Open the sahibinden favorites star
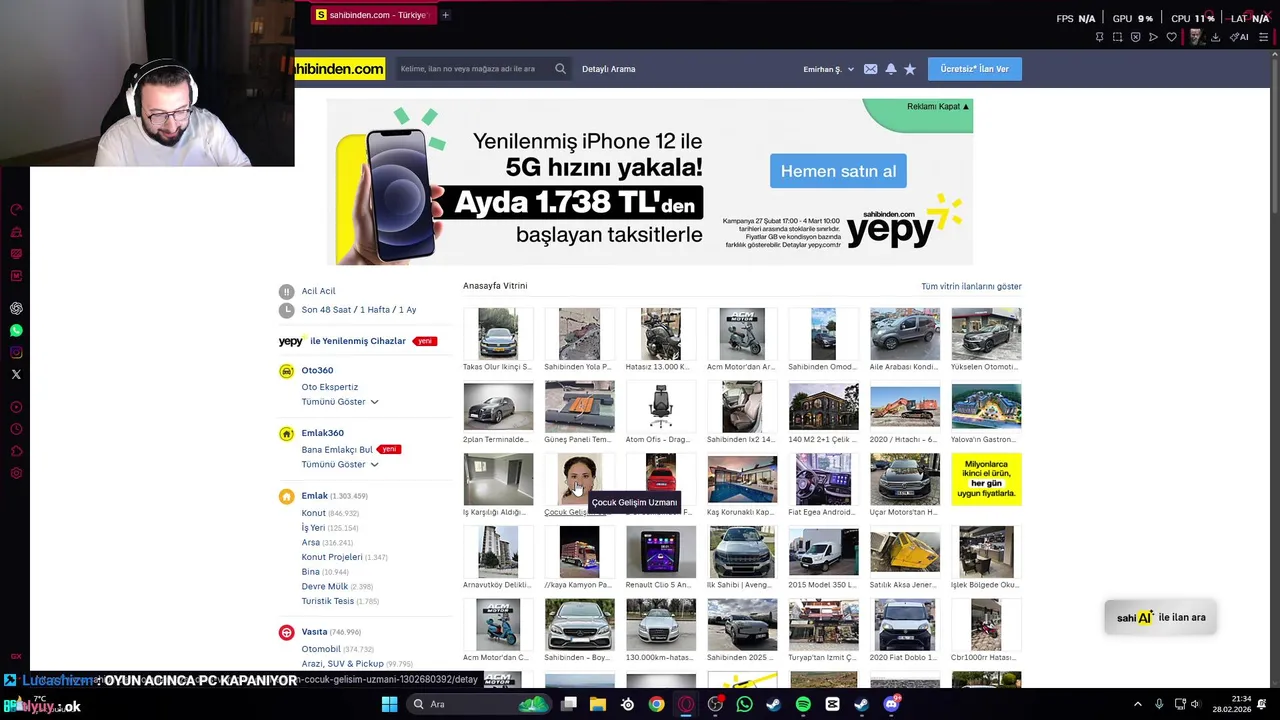The image size is (1280, 720). (909, 69)
